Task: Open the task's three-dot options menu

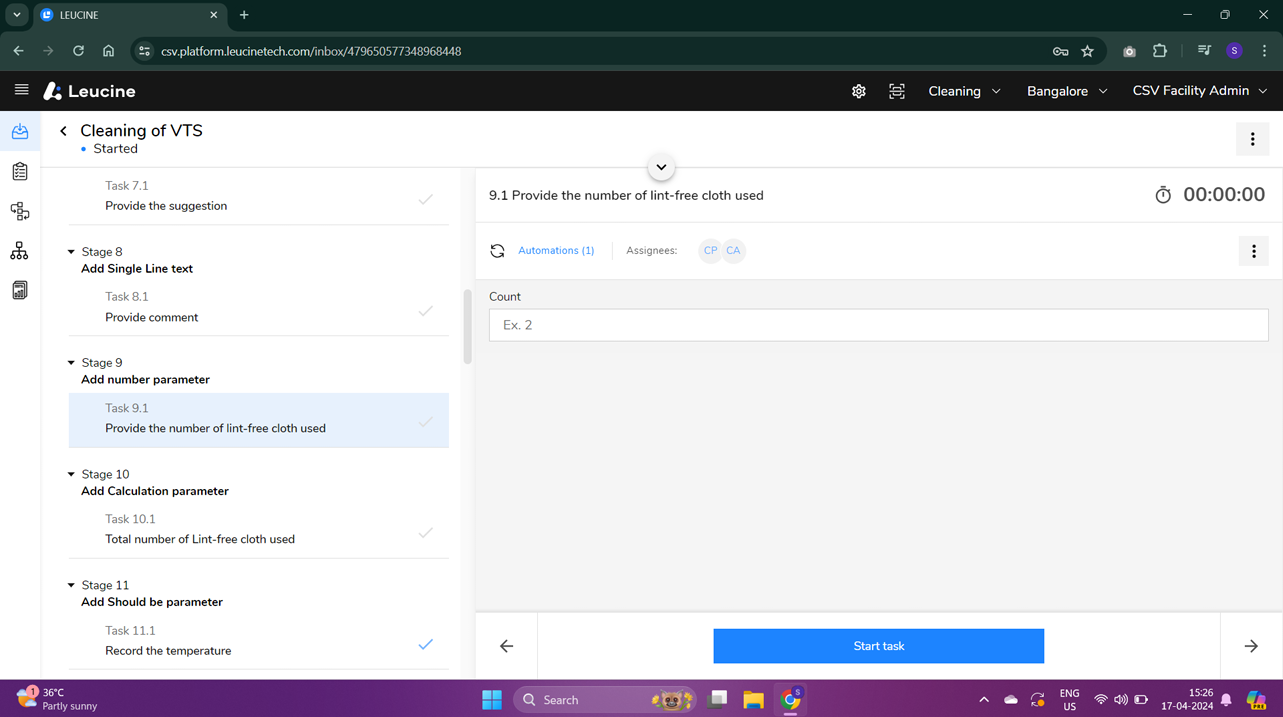Action: tap(1253, 251)
